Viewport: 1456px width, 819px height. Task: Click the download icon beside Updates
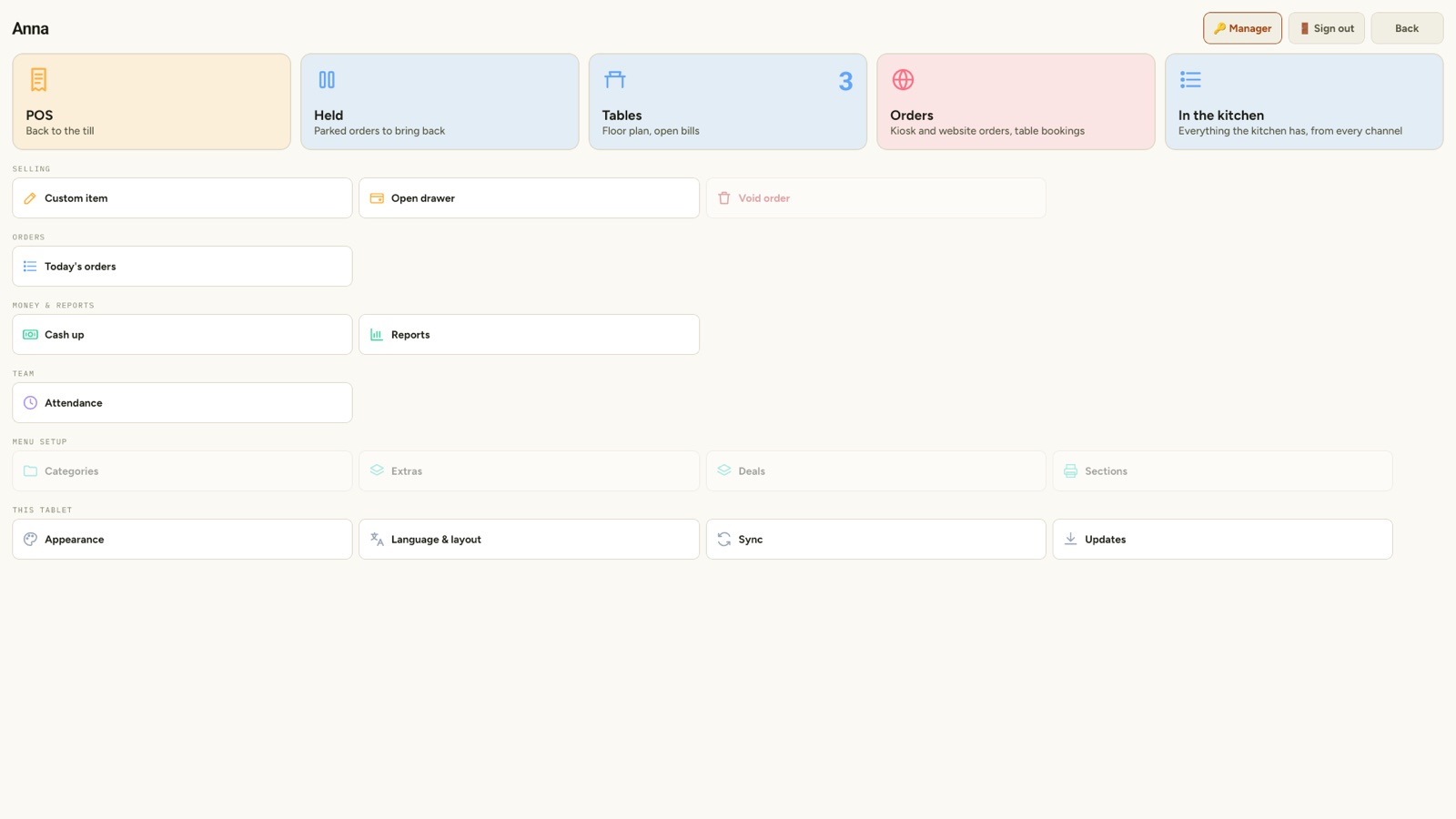(1071, 540)
